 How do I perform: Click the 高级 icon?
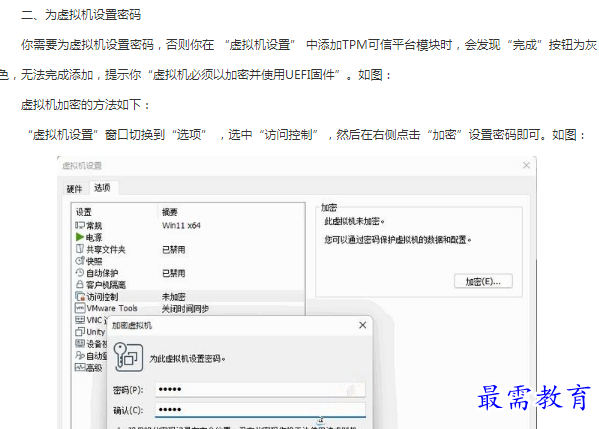[80, 367]
